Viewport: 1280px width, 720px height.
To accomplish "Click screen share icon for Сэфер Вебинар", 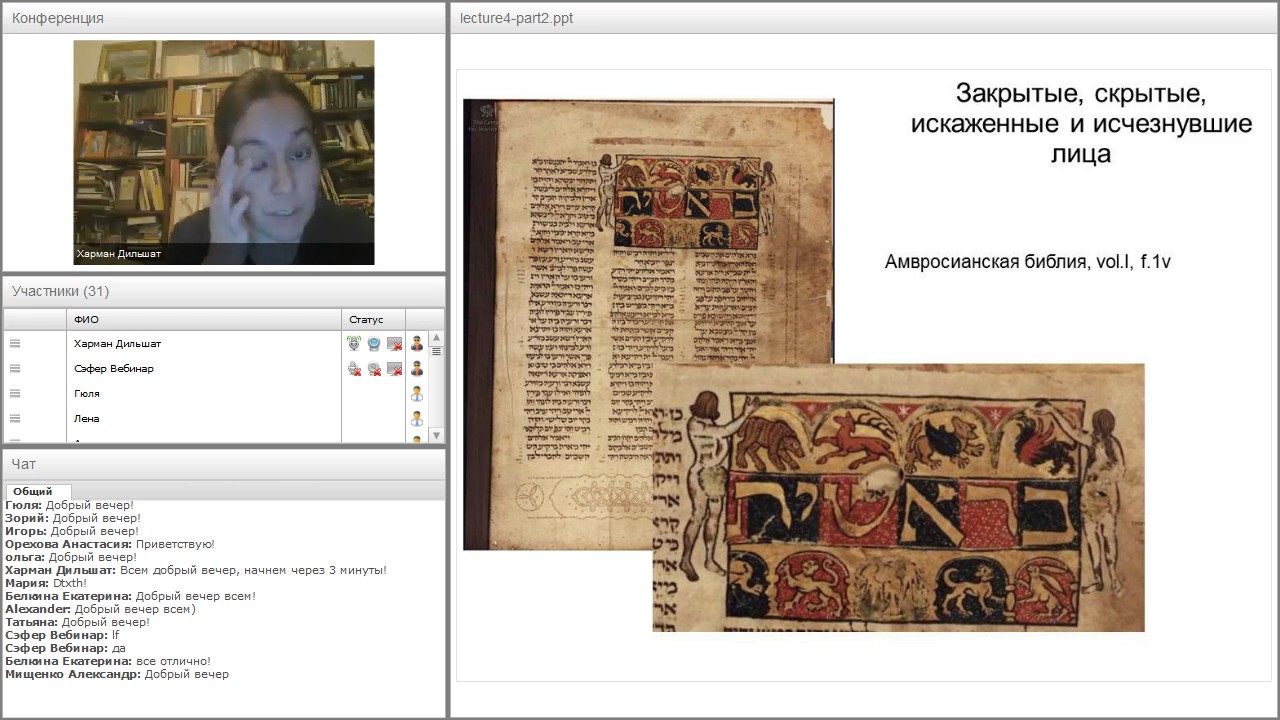I will pyautogui.click(x=394, y=368).
